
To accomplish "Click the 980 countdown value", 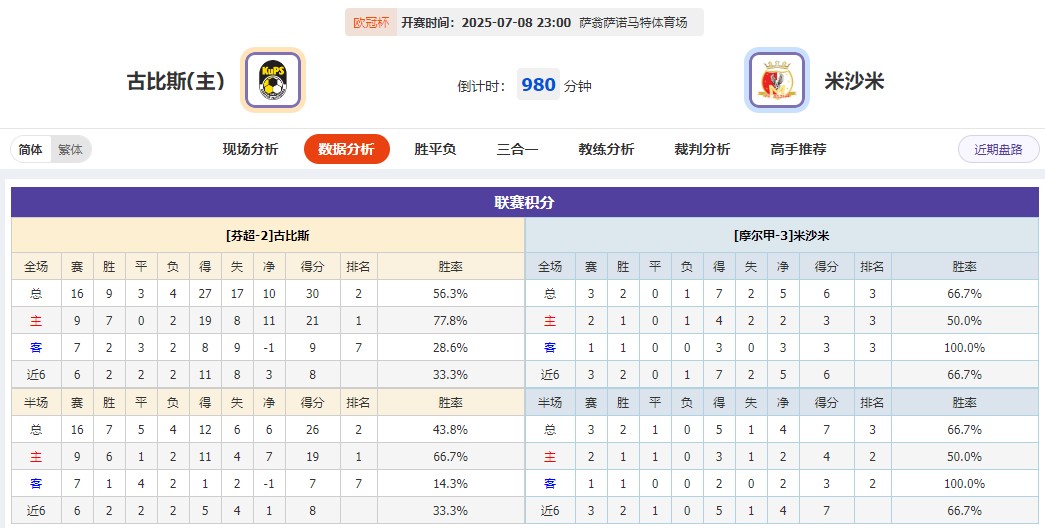I will click(x=538, y=85).
